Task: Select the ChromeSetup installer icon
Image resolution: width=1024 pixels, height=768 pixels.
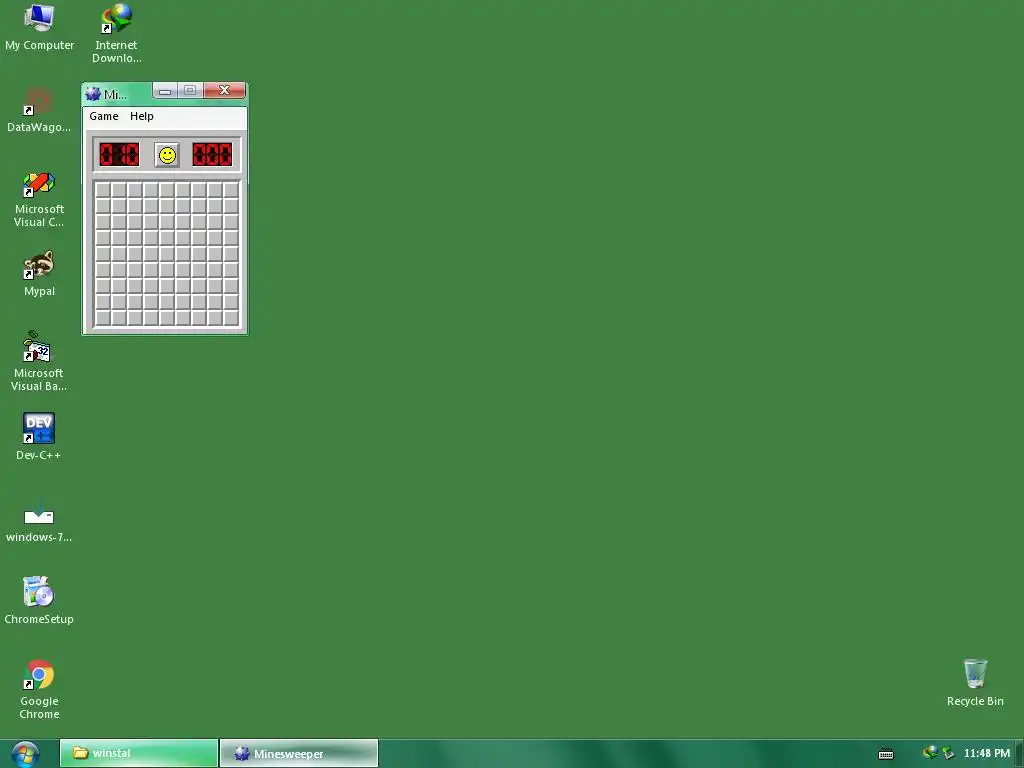Action: coord(39,600)
